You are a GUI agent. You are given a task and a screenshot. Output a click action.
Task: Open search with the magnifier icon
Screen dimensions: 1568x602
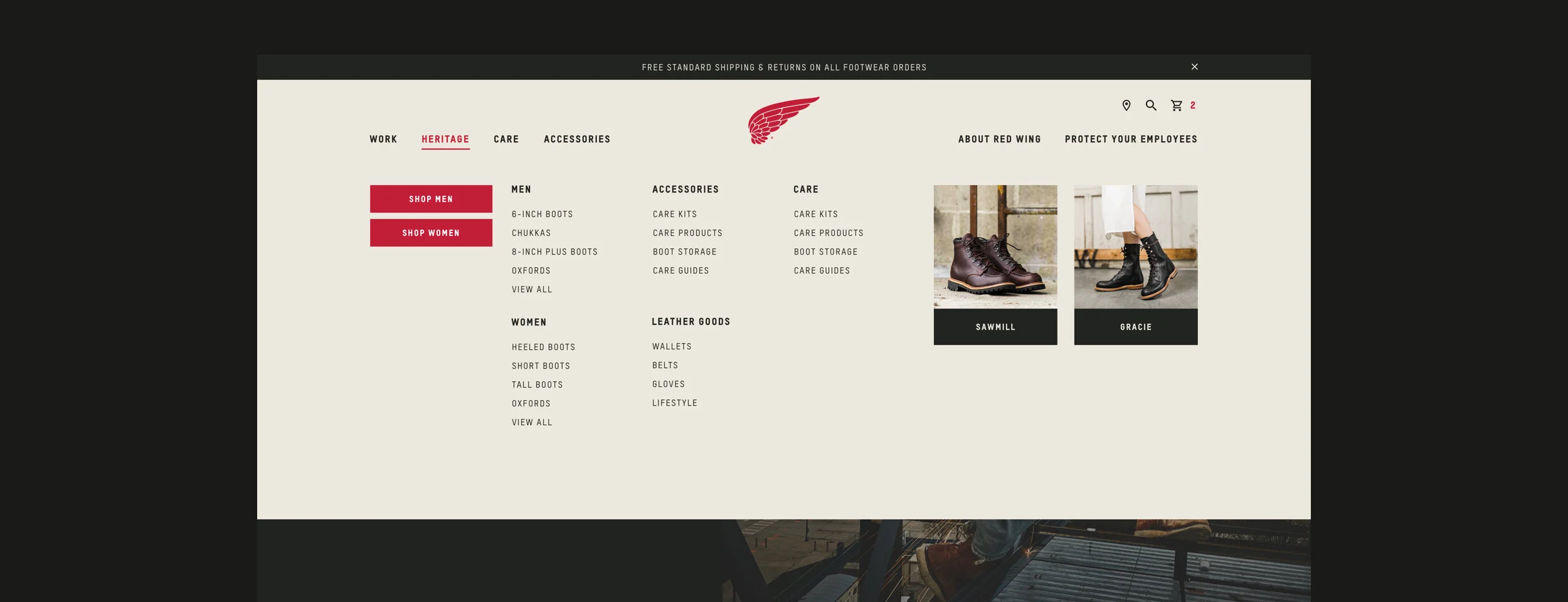[1151, 106]
